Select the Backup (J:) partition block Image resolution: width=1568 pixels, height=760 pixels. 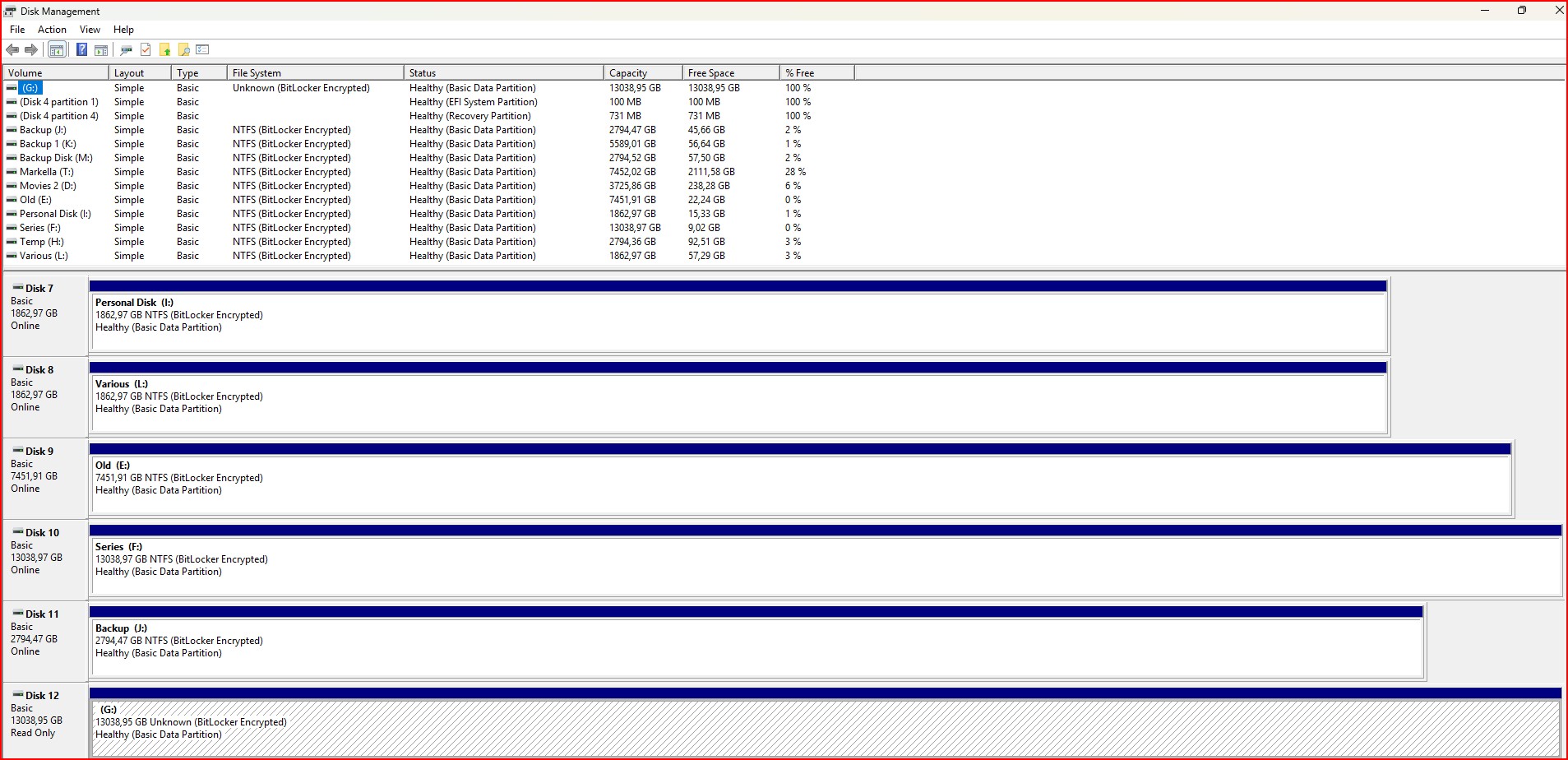(756, 642)
